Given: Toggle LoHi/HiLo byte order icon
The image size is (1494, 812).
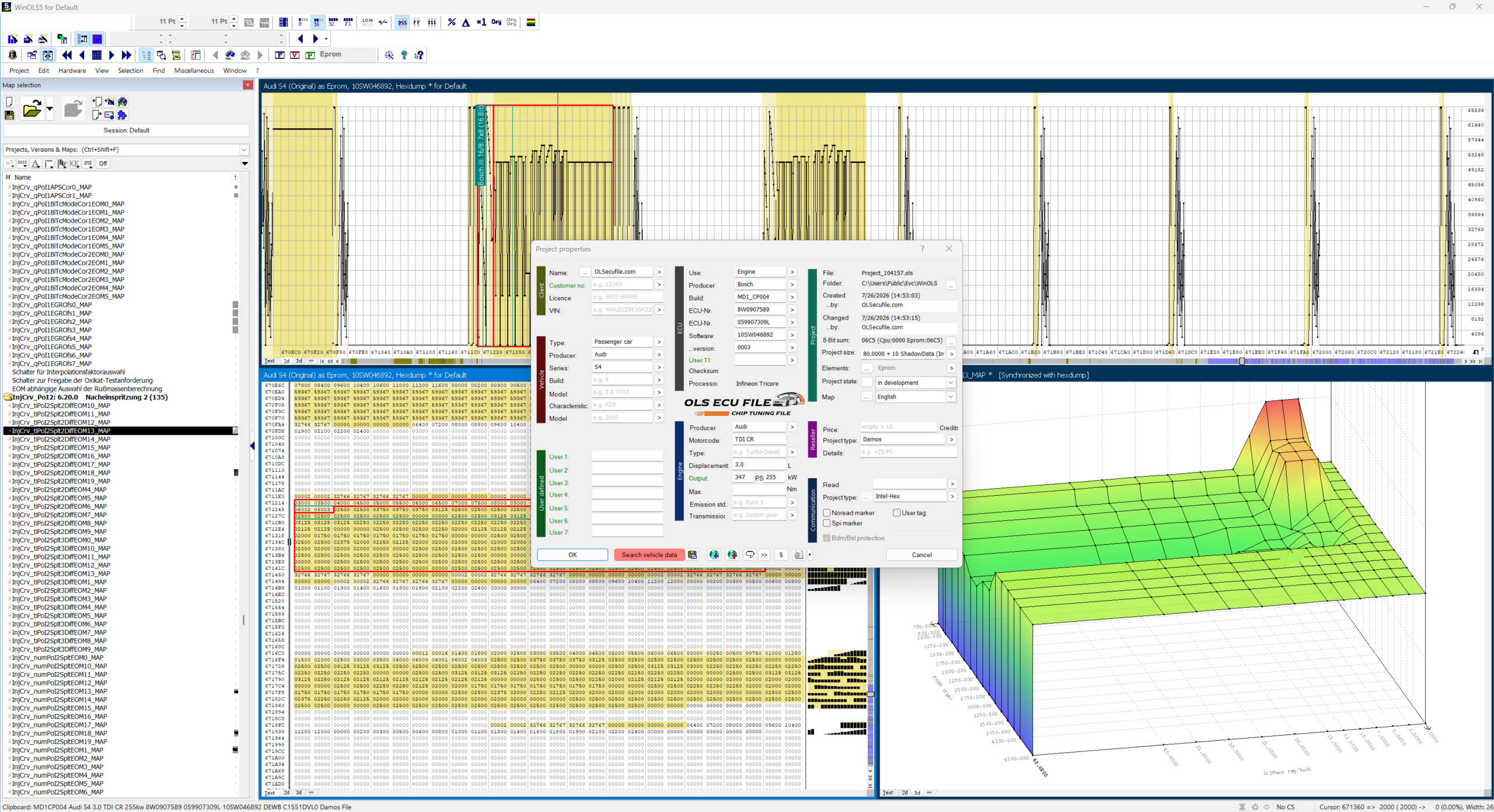Looking at the screenshot, I should point(368,22).
